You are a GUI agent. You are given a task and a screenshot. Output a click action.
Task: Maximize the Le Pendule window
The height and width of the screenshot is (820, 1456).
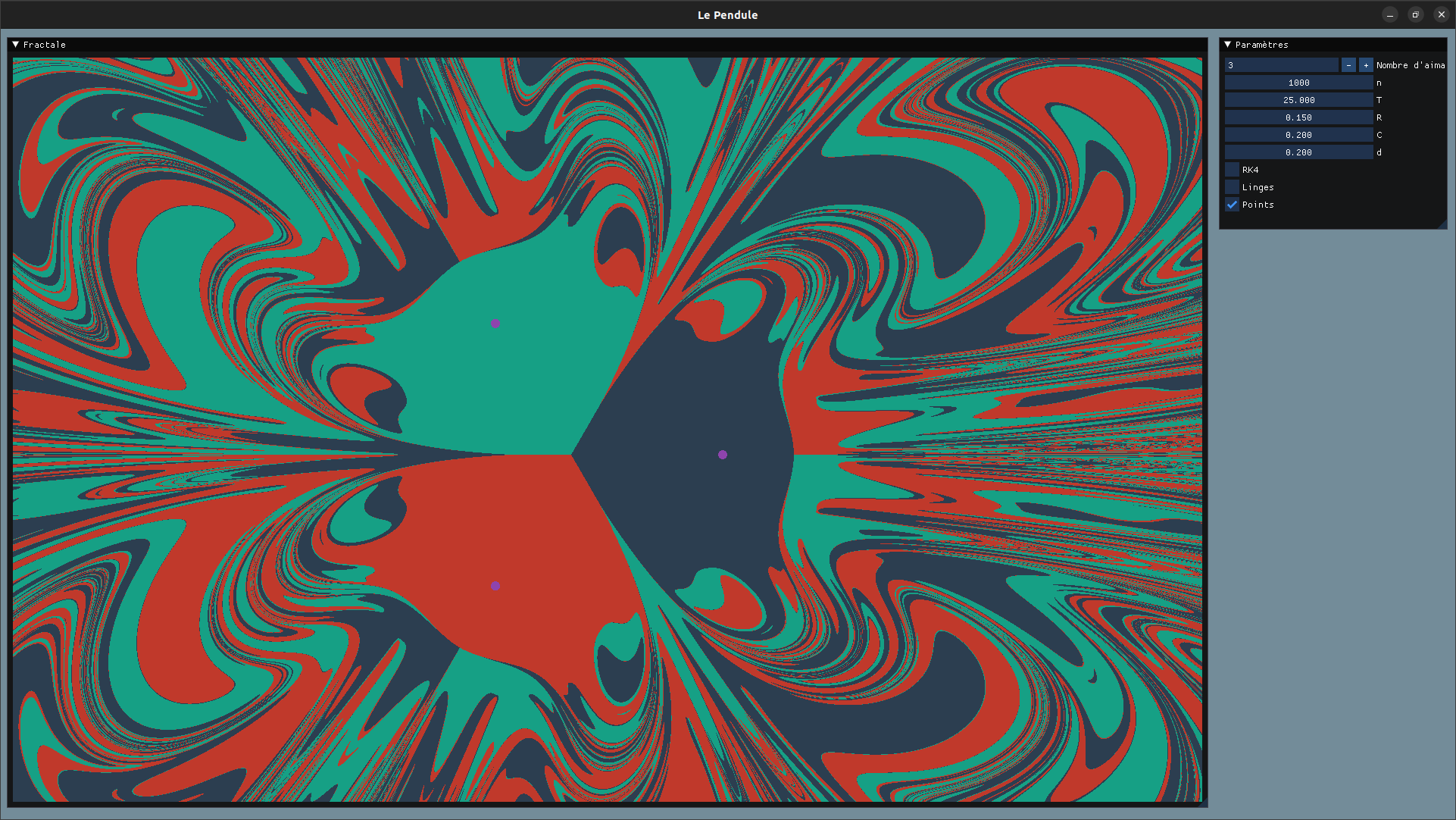1415,14
